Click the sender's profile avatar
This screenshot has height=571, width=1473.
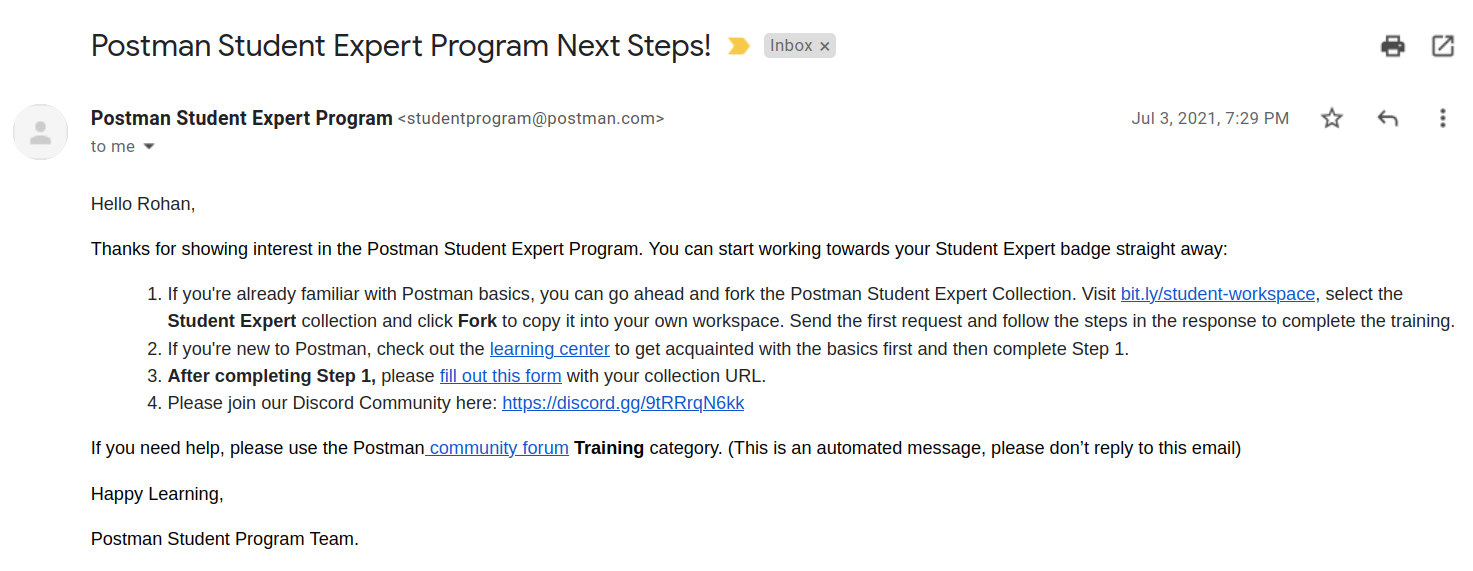coord(40,132)
